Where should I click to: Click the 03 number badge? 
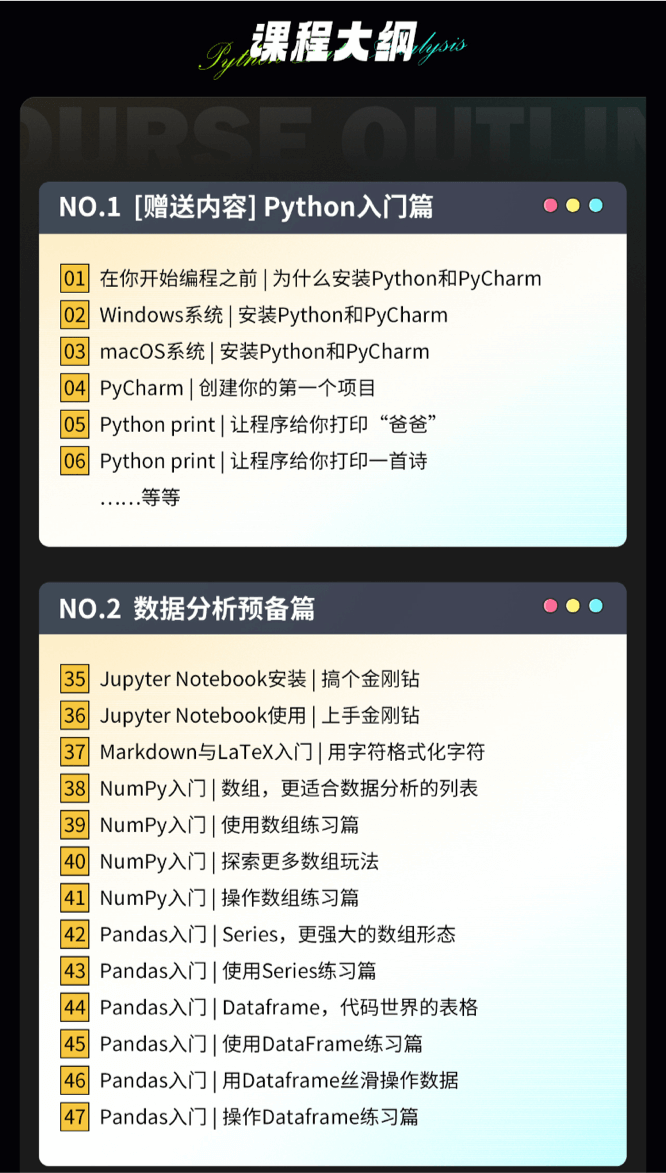tap(74, 352)
